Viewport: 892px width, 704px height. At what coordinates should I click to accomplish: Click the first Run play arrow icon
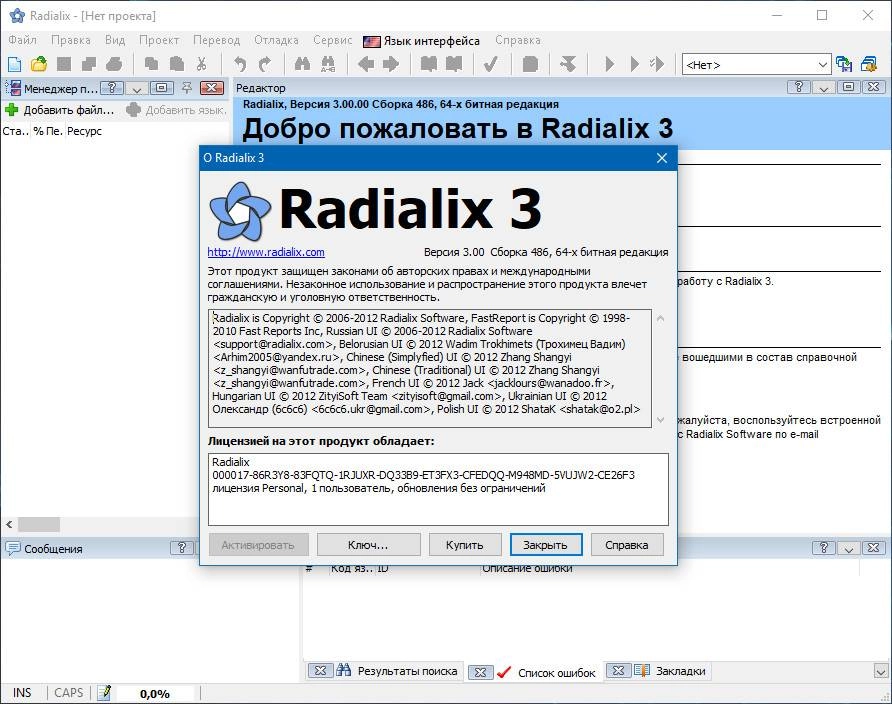click(x=609, y=64)
